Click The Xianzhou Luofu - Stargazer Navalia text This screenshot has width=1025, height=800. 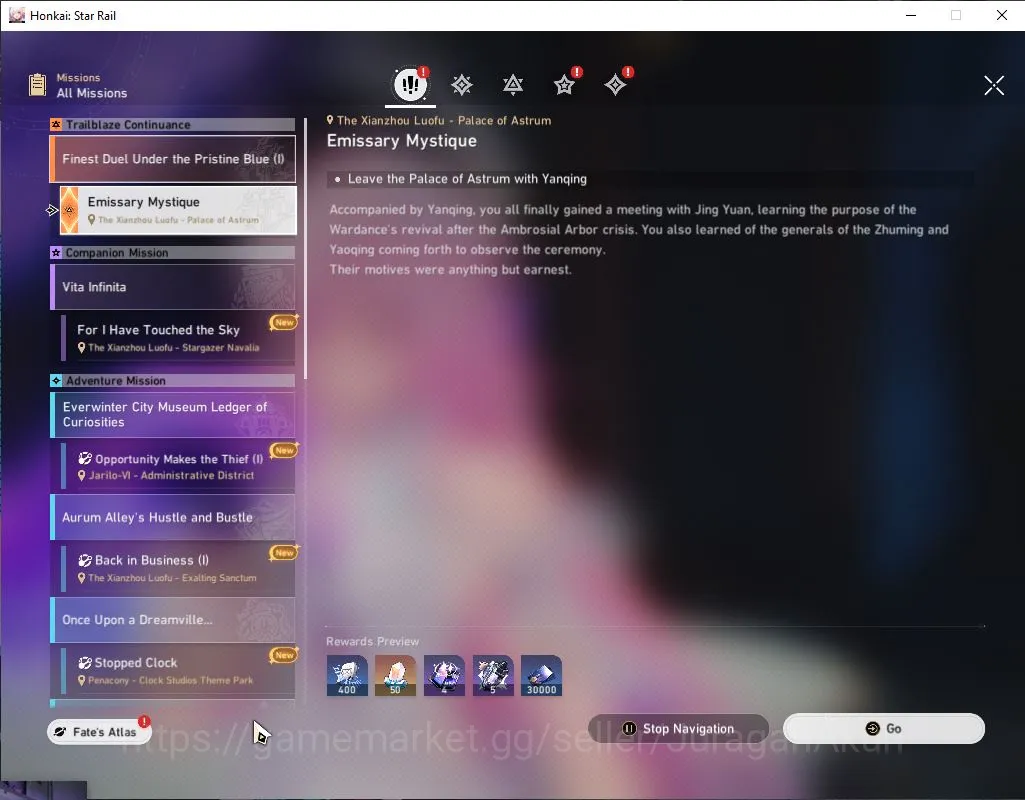pos(173,348)
